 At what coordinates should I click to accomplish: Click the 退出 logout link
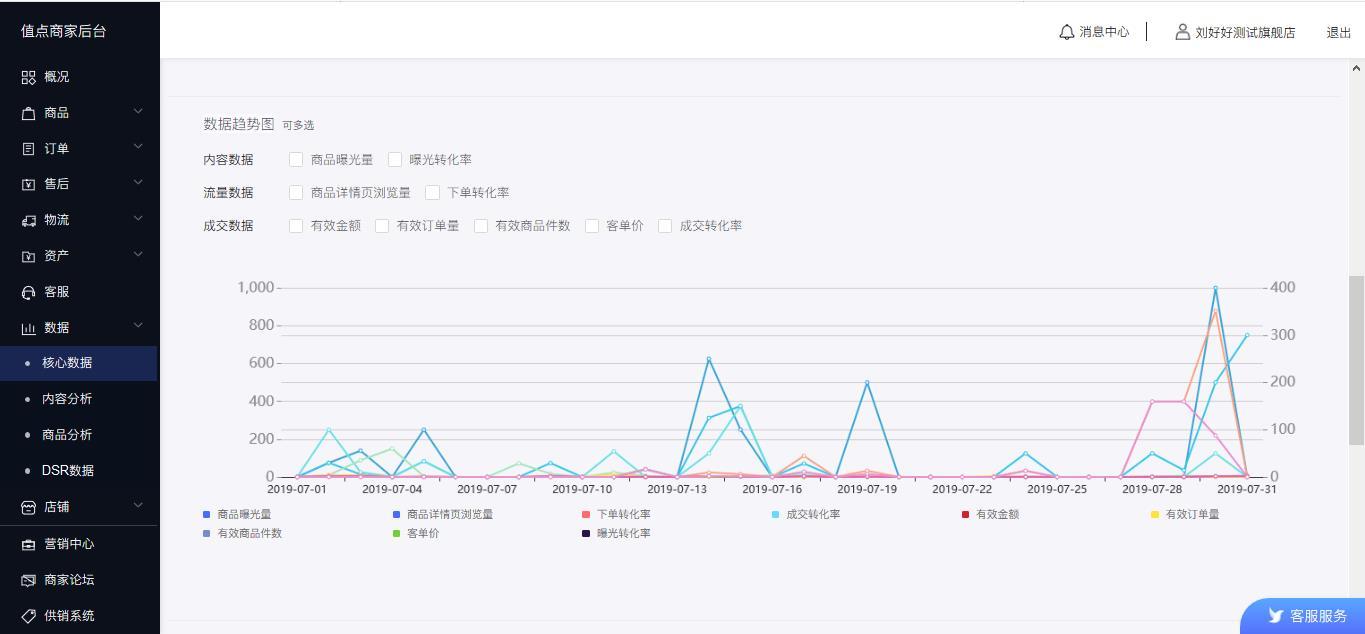coord(1339,33)
